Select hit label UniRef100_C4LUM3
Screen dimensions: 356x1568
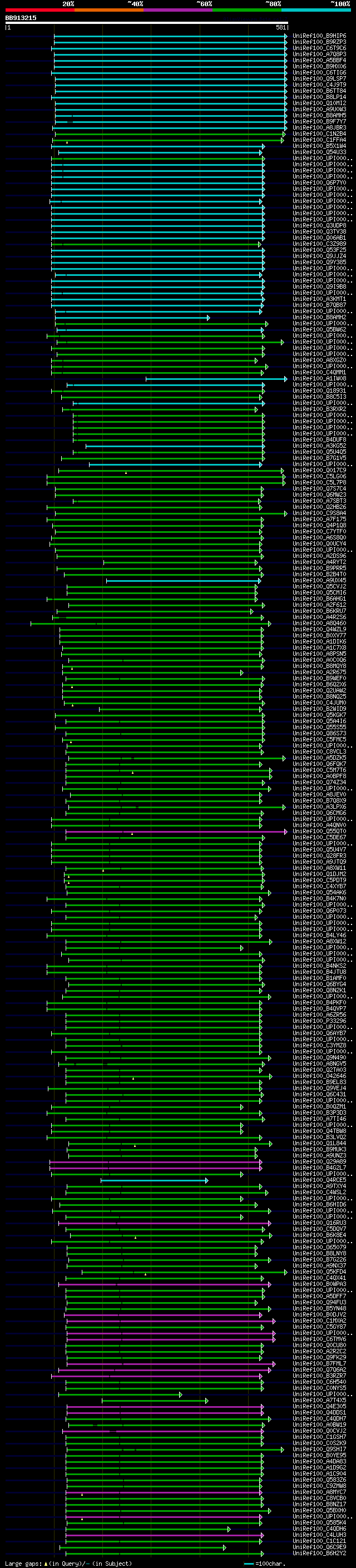point(319,1535)
